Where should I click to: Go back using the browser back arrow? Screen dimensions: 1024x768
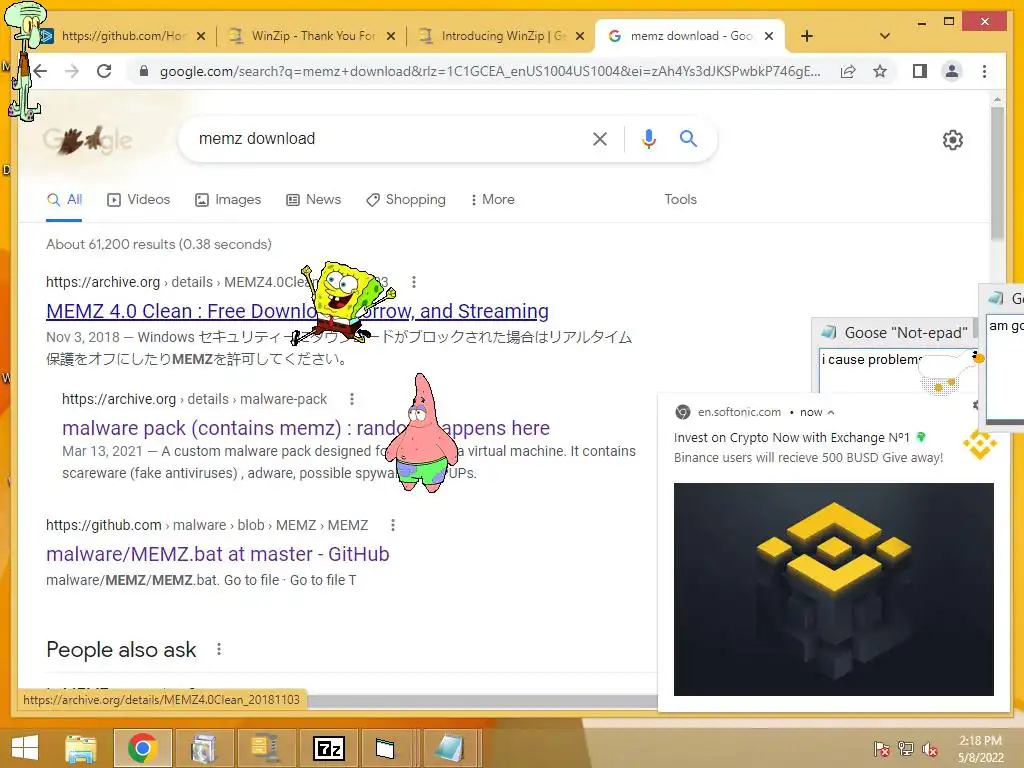(x=40, y=71)
